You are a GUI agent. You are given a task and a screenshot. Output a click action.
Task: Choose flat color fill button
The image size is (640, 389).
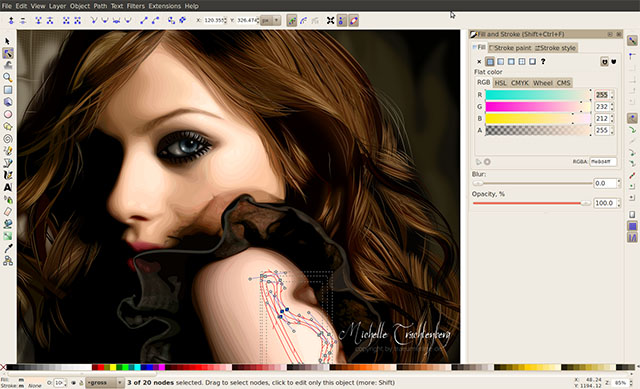coord(490,62)
